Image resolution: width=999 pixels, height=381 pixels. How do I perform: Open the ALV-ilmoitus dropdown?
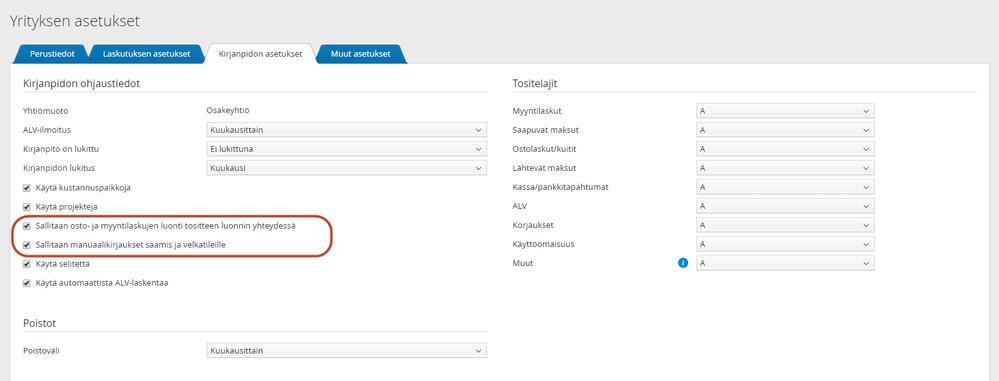pyautogui.click(x=347, y=130)
